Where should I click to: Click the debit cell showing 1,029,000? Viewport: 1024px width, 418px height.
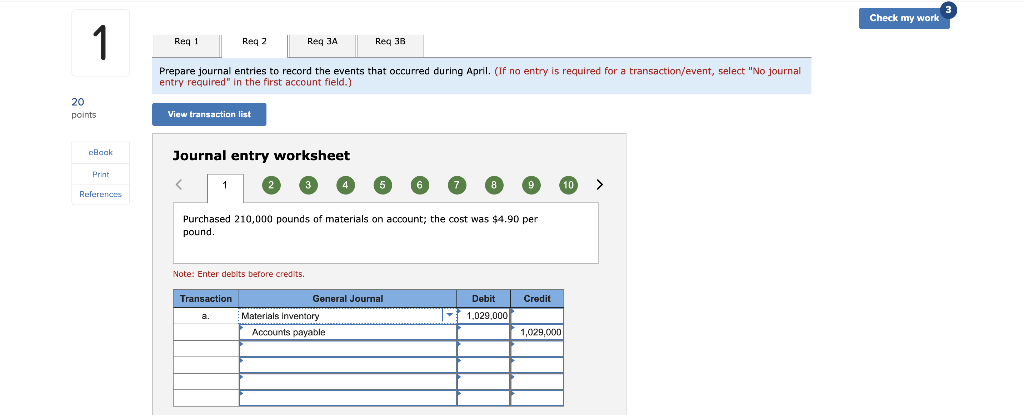(x=483, y=316)
